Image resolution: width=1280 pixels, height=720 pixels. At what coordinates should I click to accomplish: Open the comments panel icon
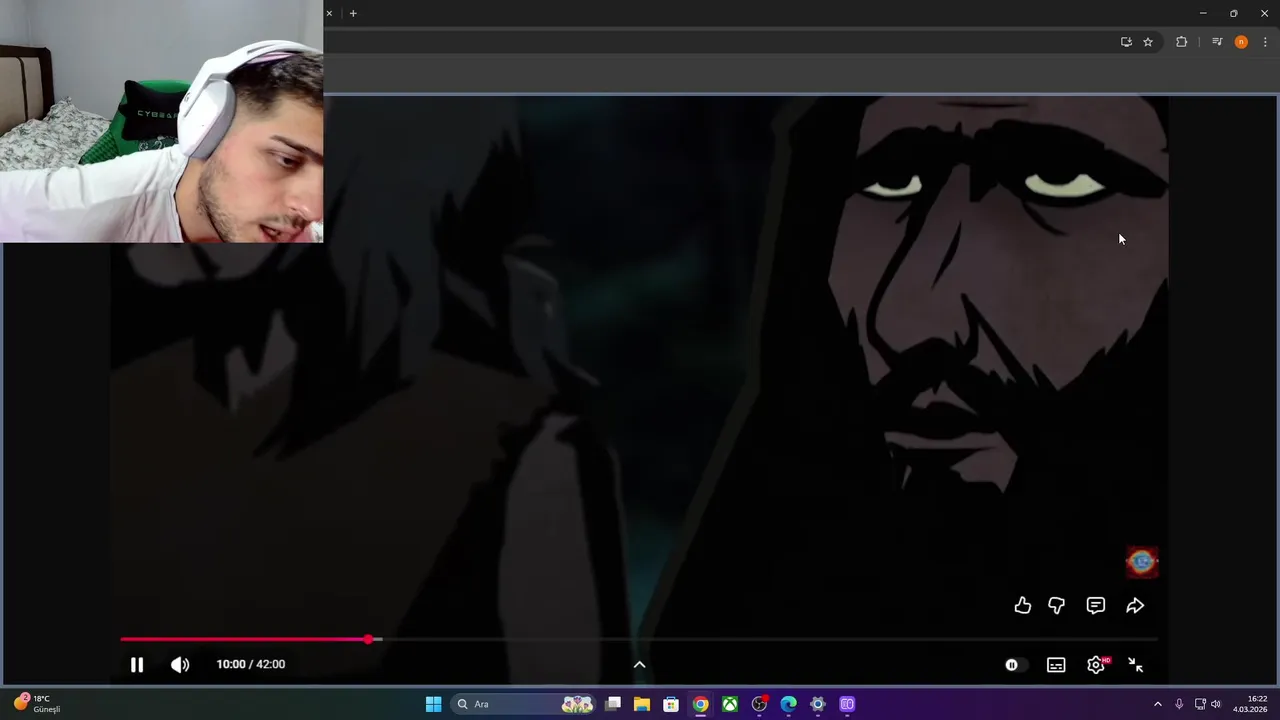tap(1096, 605)
